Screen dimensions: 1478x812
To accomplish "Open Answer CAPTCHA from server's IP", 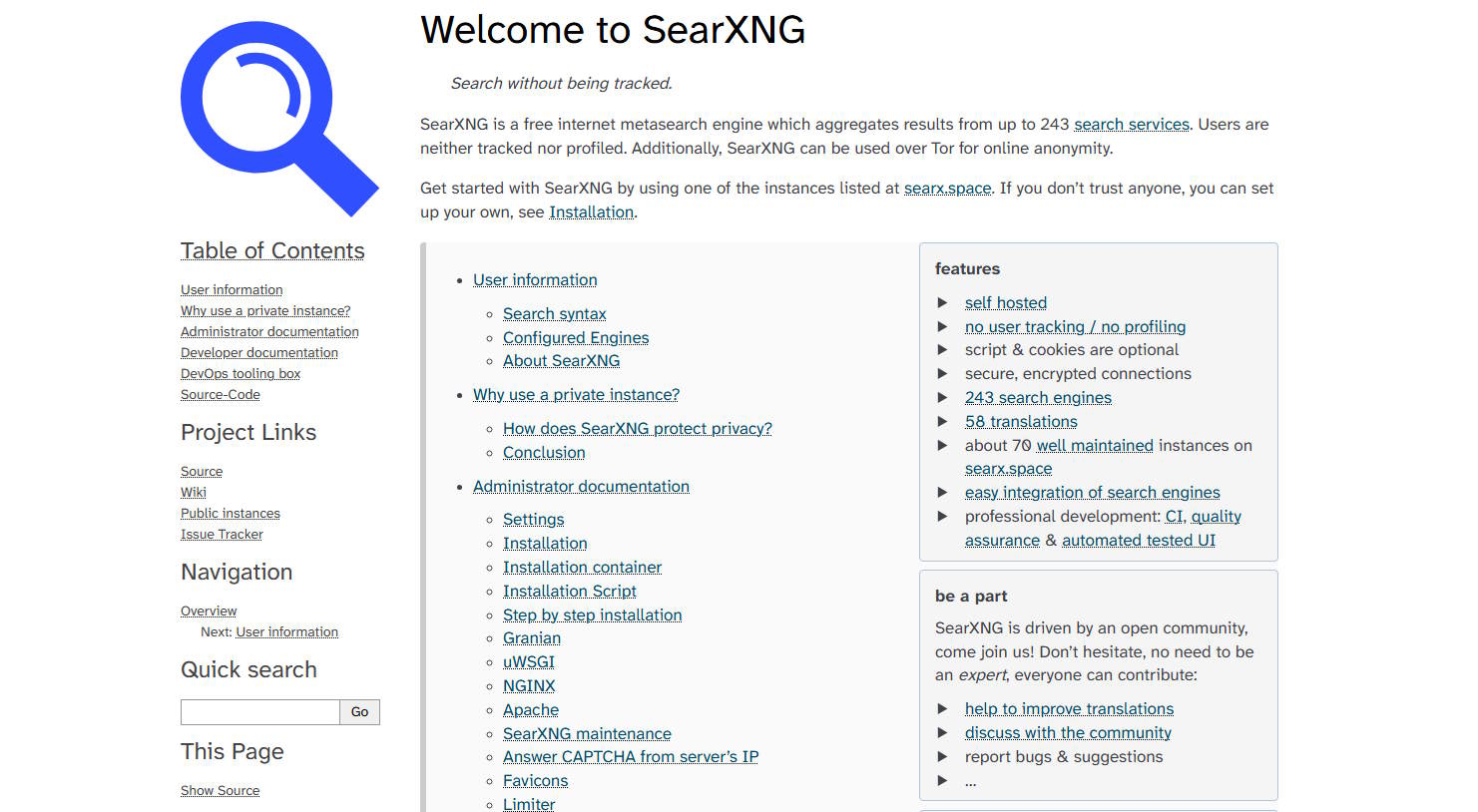I will pos(631,757).
